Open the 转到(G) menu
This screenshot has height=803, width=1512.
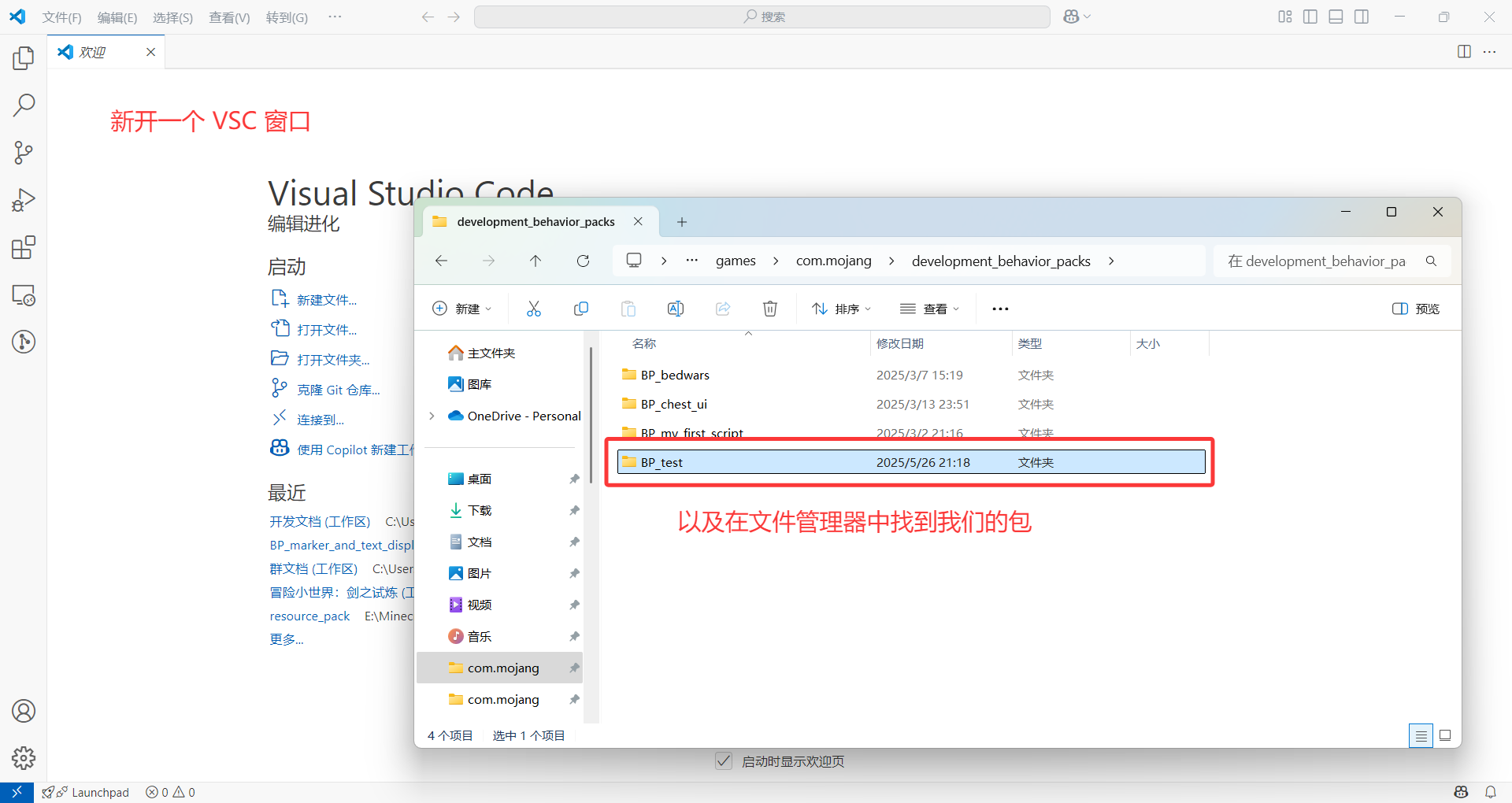[287, 17]
